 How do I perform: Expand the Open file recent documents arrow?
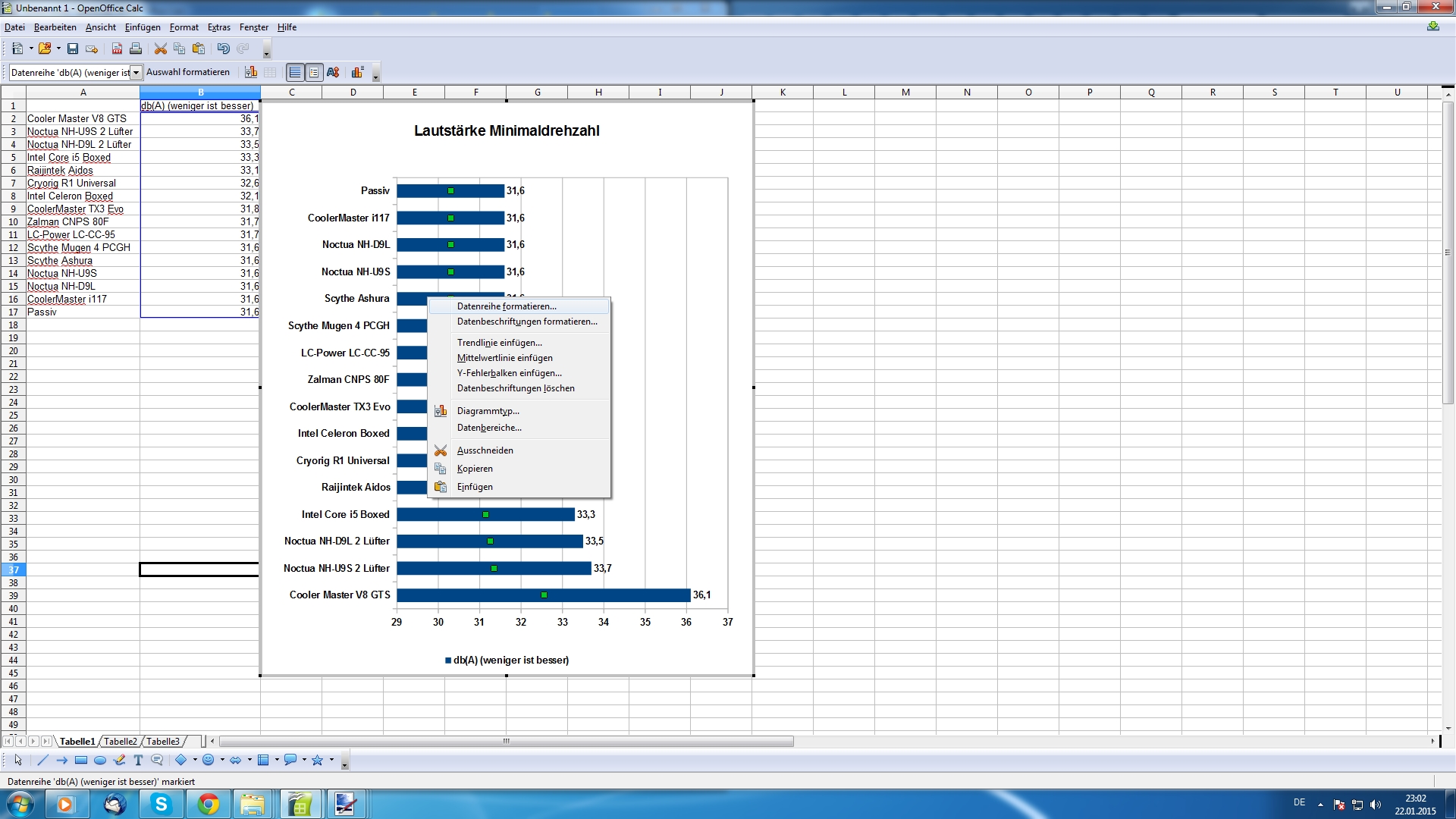(58, 49)
